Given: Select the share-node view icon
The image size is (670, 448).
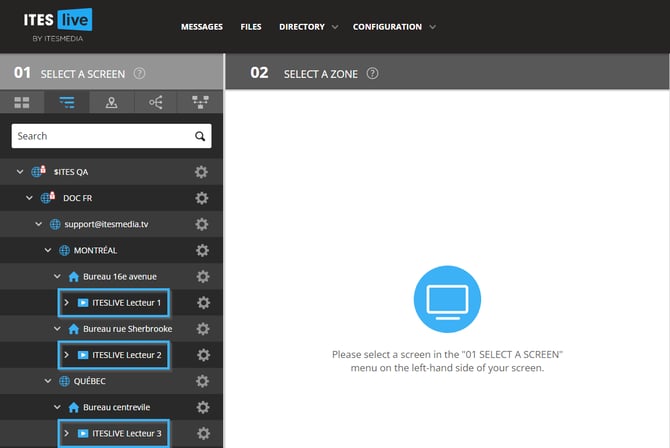Looking at the screenshot, I should [156, 102].
